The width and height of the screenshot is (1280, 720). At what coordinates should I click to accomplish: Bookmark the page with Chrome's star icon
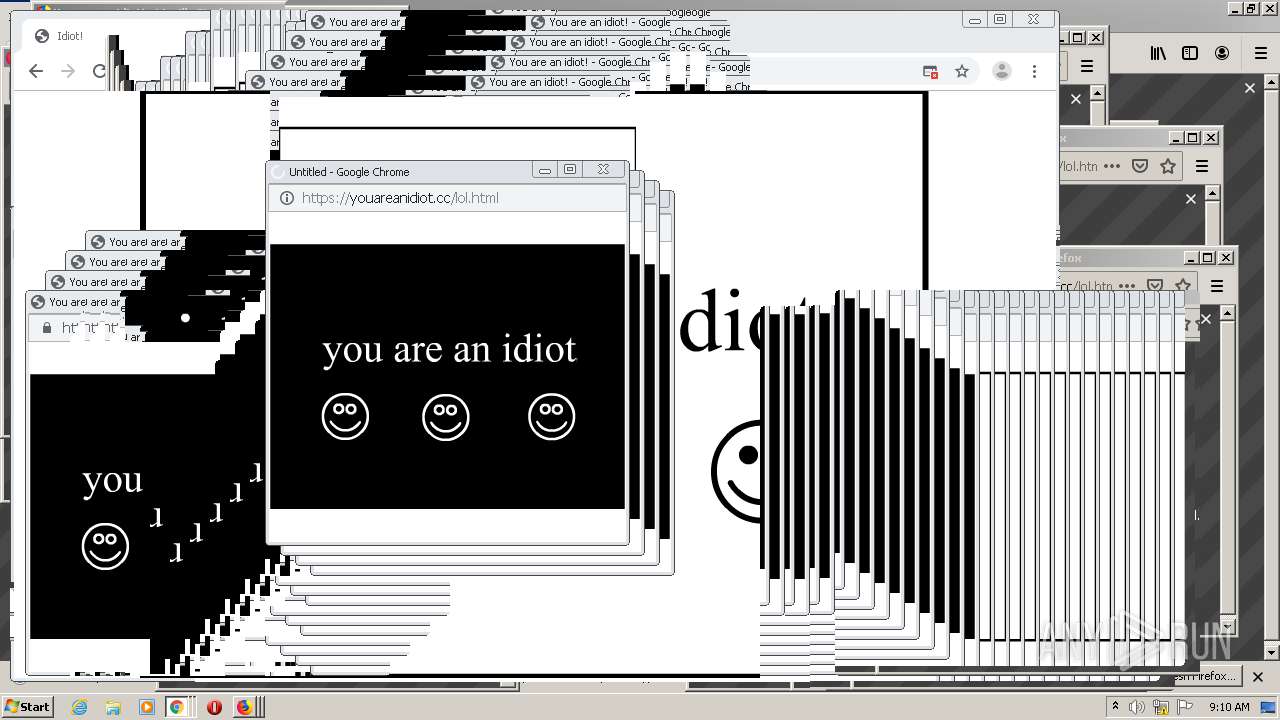click(962, 71)
